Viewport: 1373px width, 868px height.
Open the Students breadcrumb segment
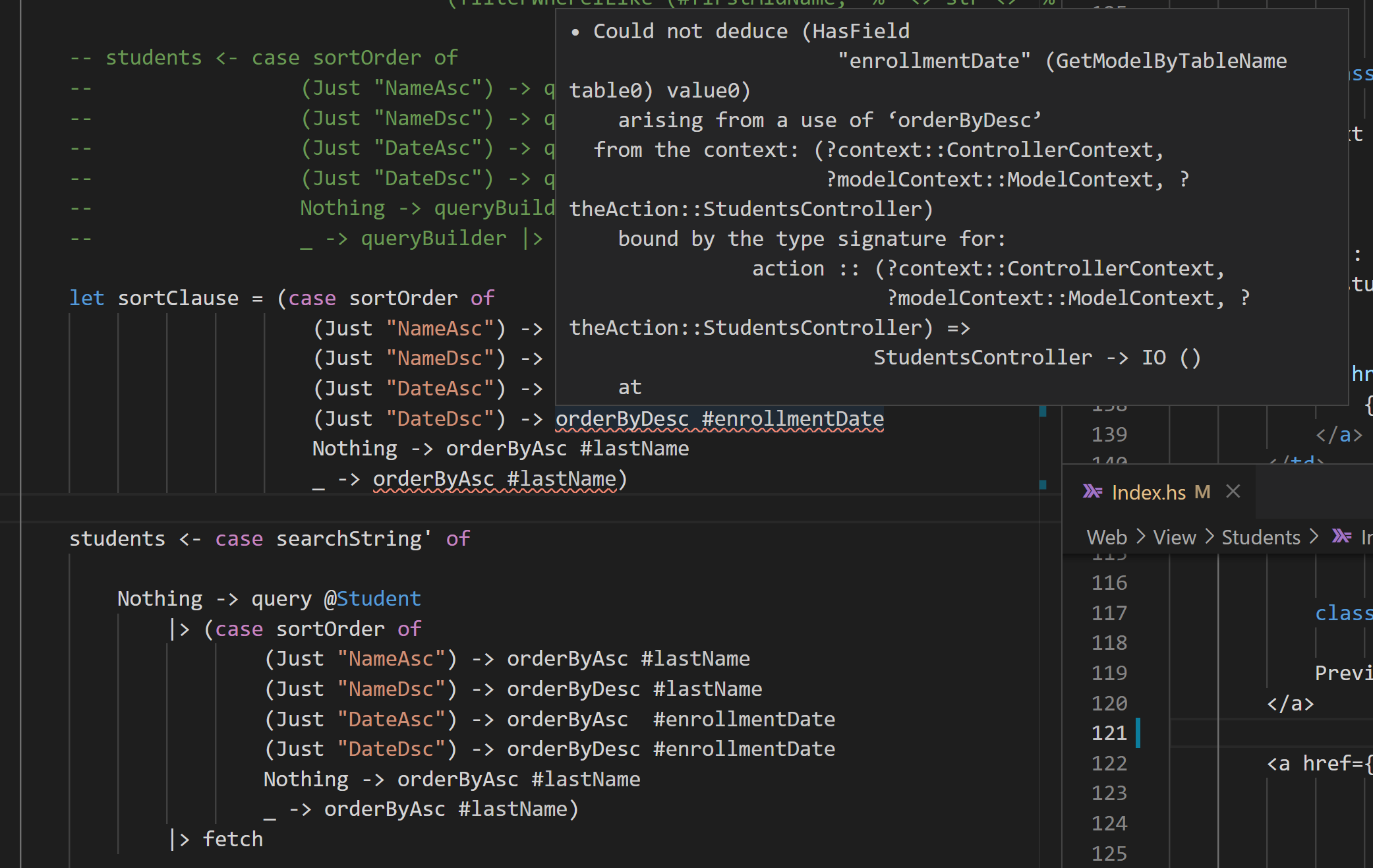coord(1261,537)
